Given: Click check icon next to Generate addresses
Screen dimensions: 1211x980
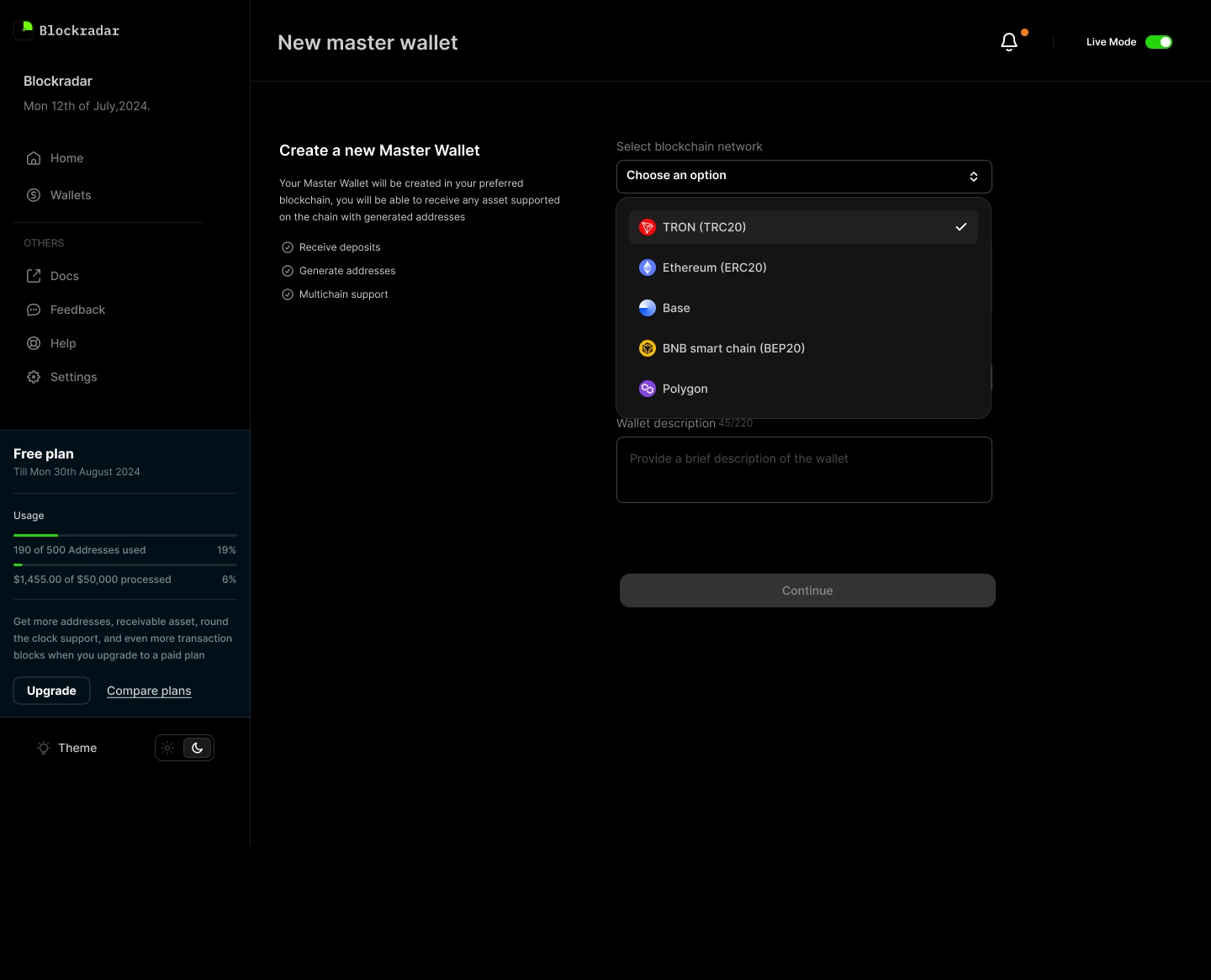Looking at the screenshot, I should (288, 271).
